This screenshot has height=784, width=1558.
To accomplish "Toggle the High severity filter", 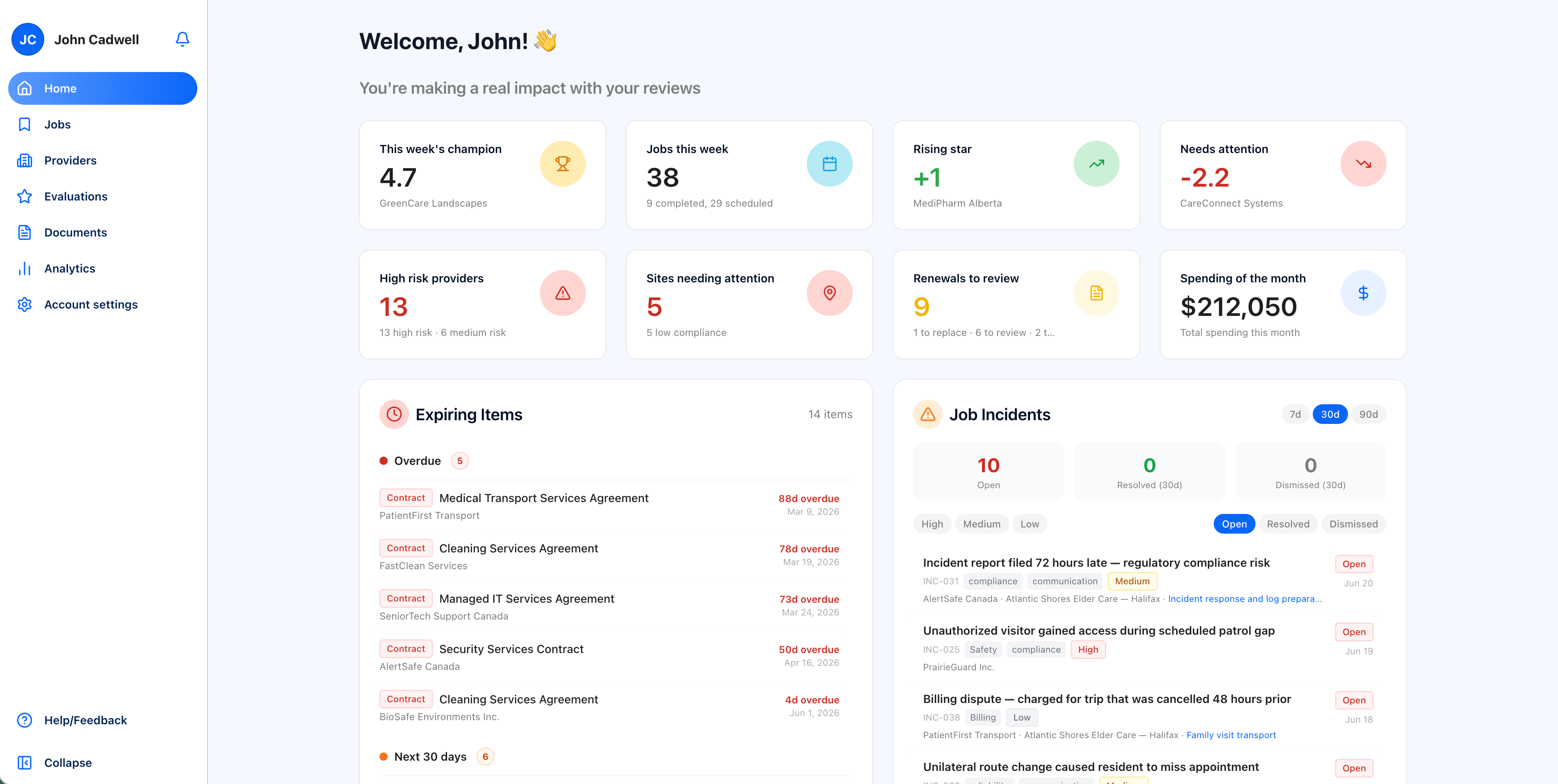I will point(932,524).
